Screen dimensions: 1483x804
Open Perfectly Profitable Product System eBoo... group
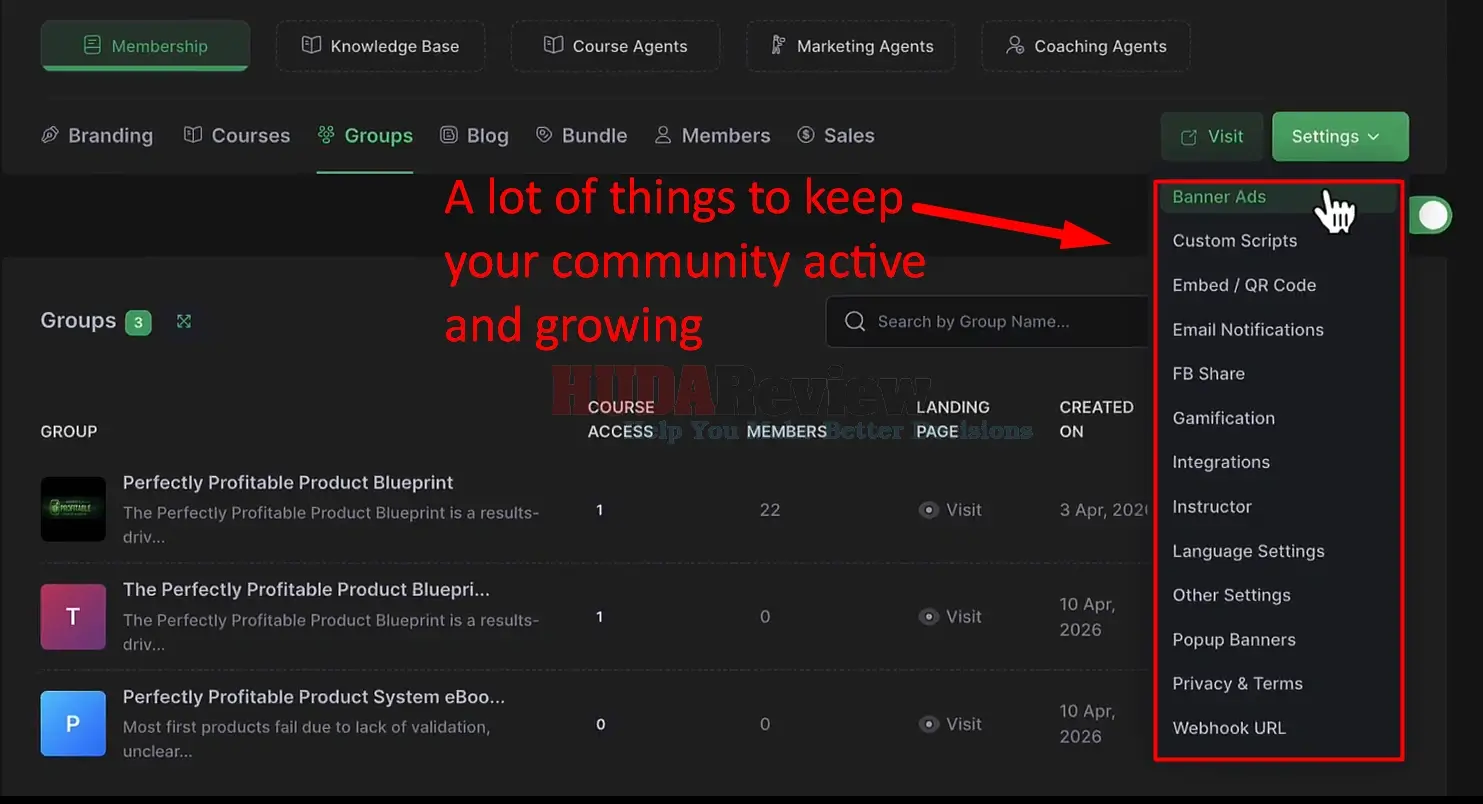(314, 697)
